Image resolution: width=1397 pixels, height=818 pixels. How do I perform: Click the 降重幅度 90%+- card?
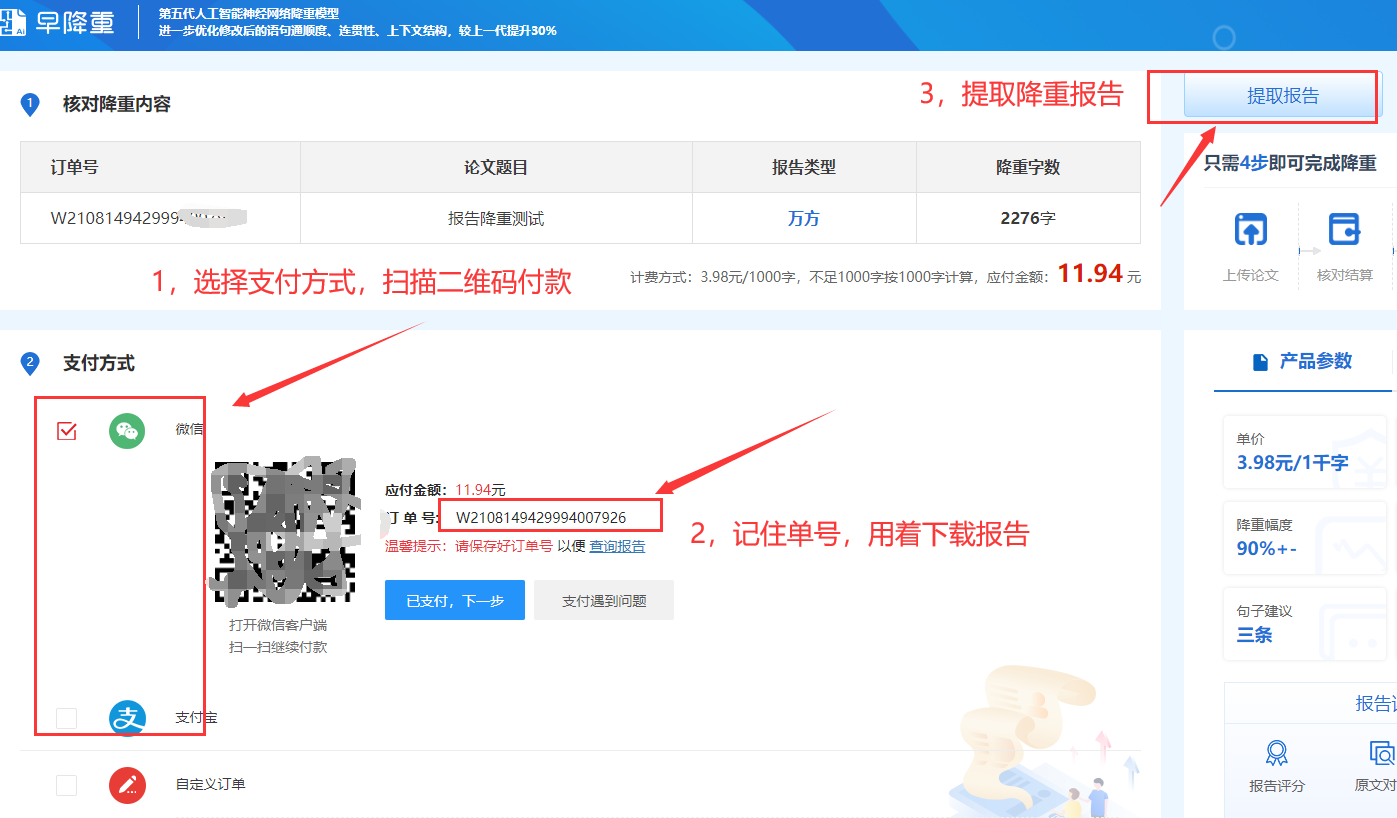[1306, 538]
